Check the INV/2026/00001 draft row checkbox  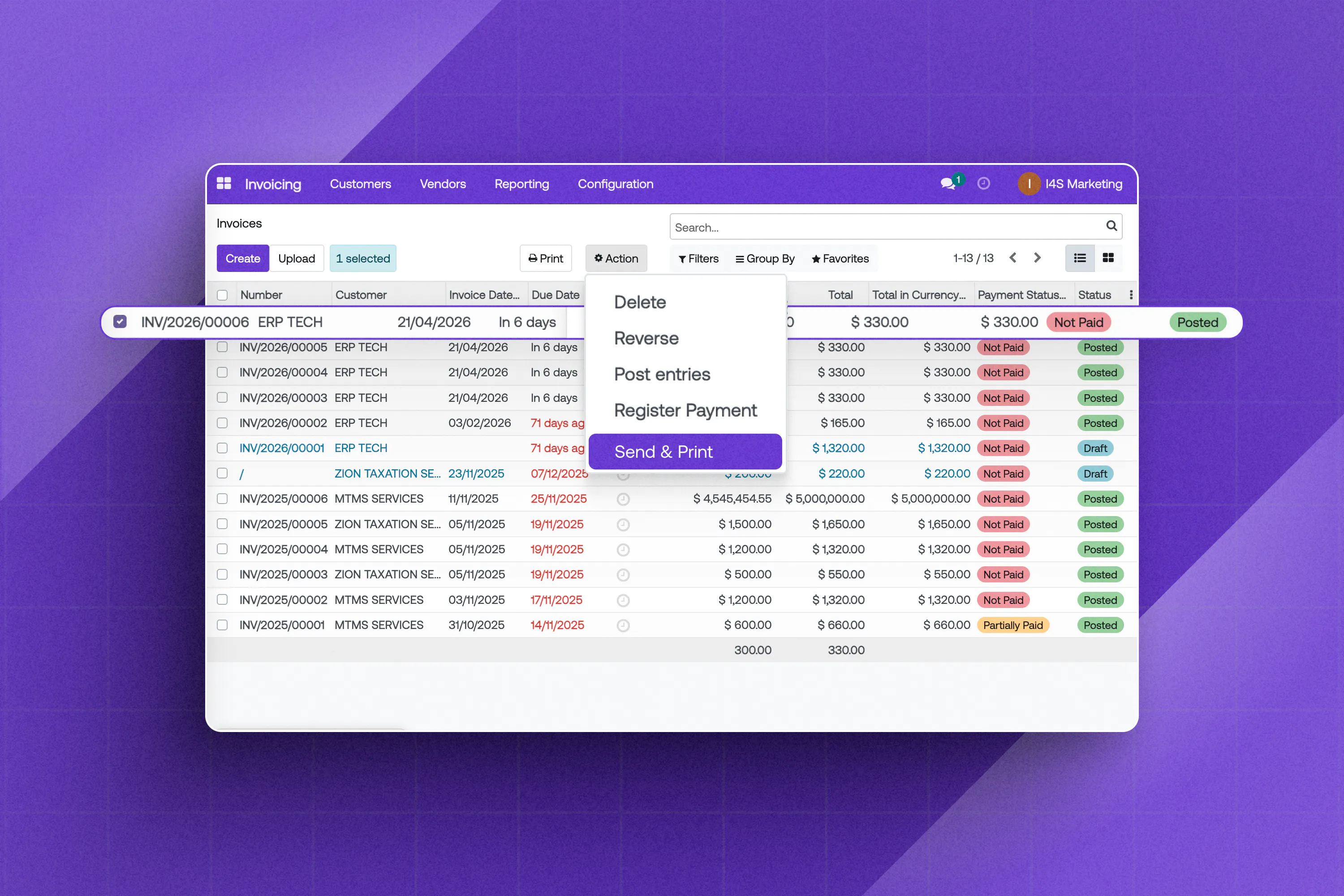click(222, 448)
